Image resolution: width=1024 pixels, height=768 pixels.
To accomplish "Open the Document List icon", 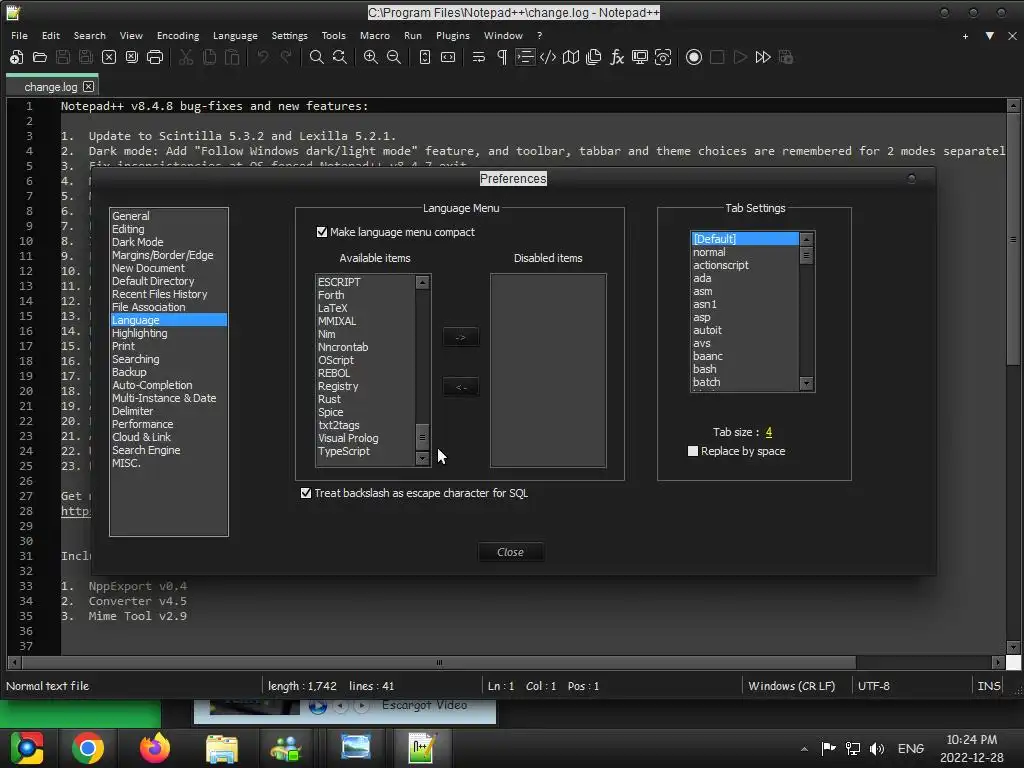I will (x=594, y=57).
